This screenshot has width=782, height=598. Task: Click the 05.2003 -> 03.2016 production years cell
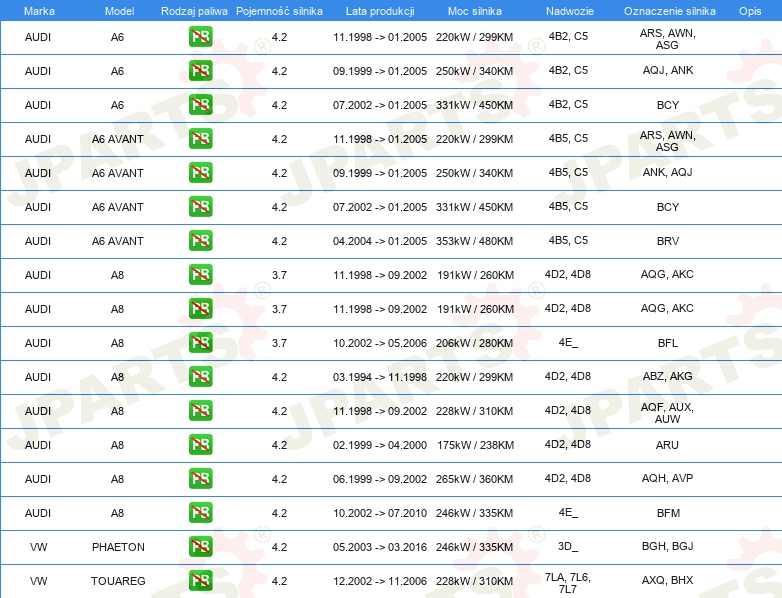click(x=380, y=547)
